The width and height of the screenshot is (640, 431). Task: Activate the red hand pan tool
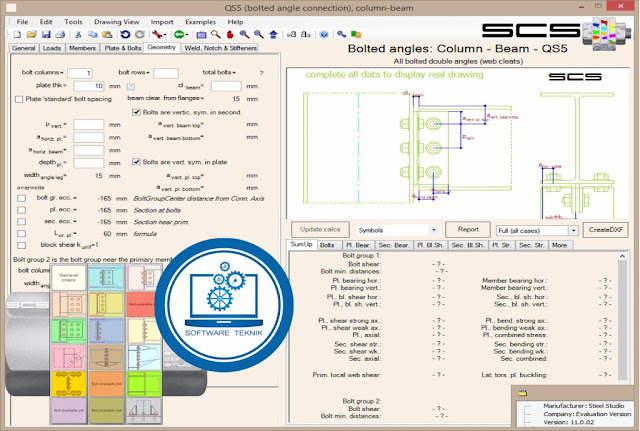(230, 34)
